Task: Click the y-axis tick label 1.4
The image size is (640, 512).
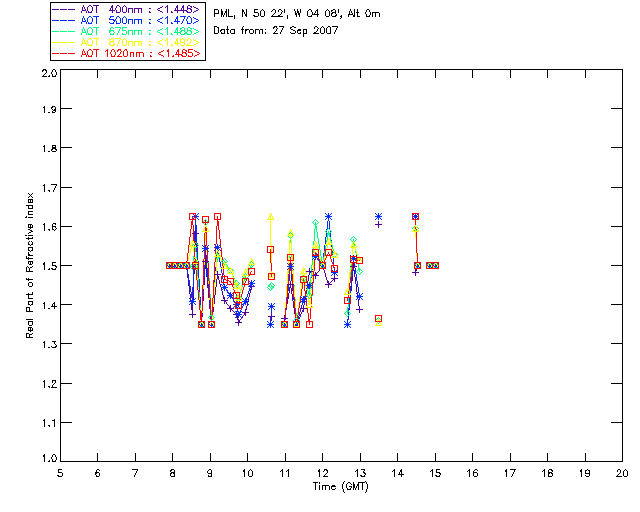Action: [x=49, y=305]
